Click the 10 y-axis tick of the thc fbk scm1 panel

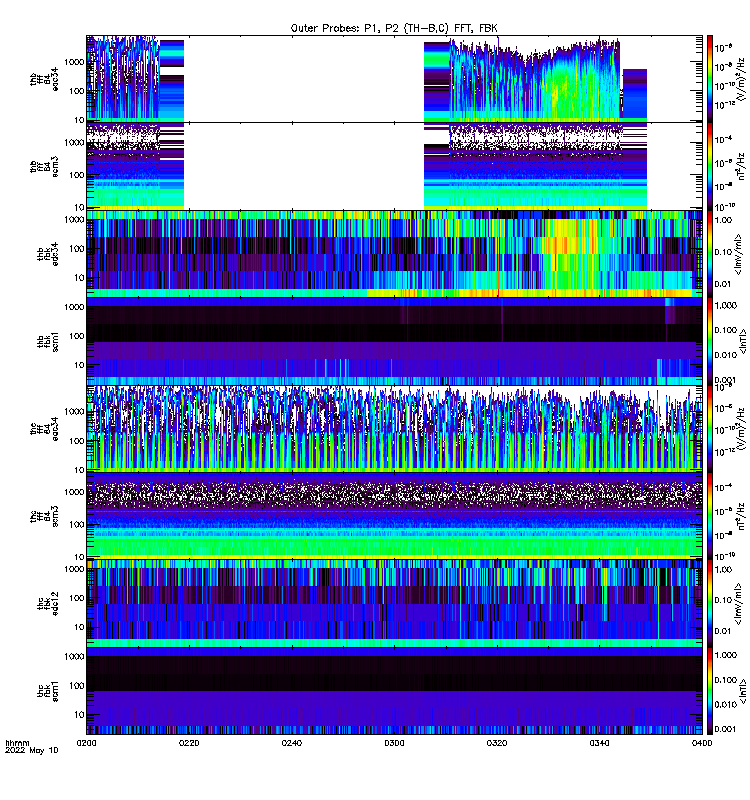80,714
